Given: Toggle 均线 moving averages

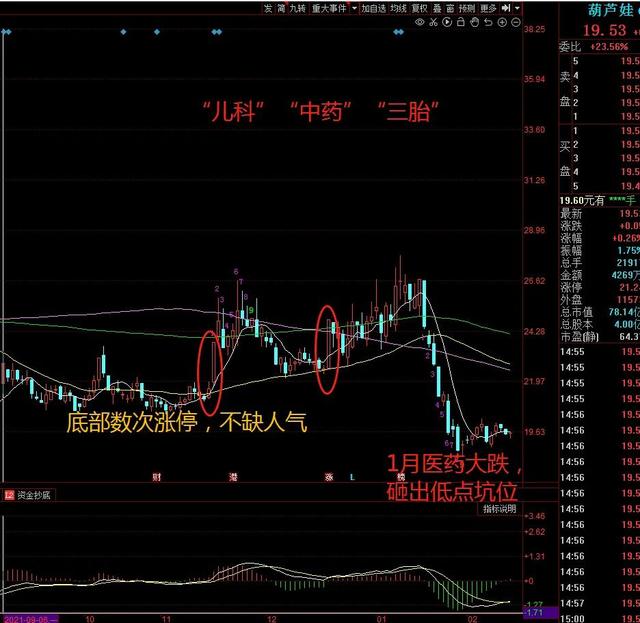Looking at the screenshot, I should (398, 8).
